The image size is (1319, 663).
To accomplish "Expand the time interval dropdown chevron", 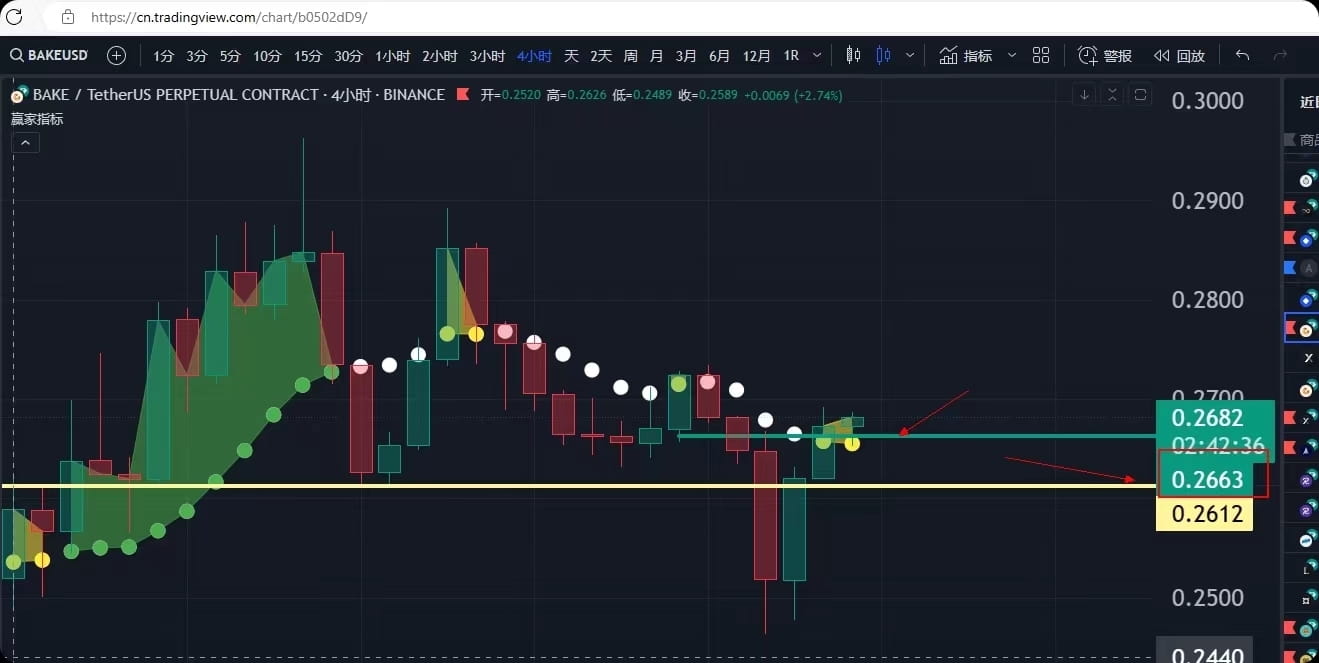I will (x=817, y=56).
